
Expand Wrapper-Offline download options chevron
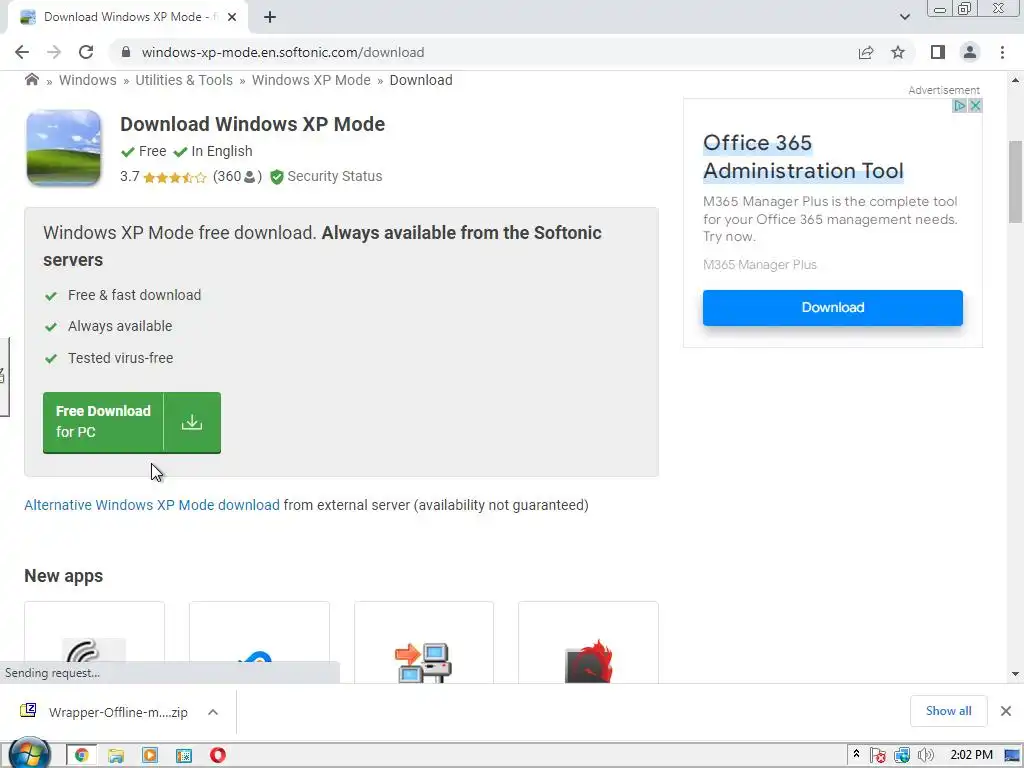(213, 712)
